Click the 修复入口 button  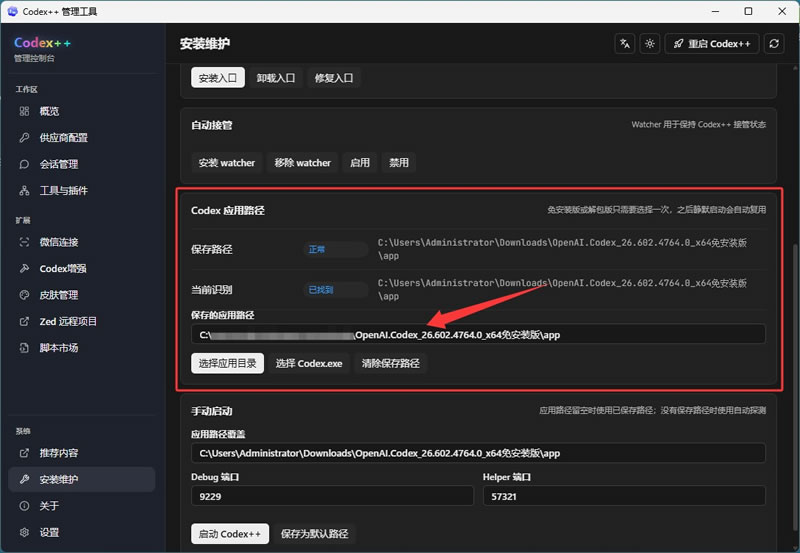pyautogui.click(x=334, y=78)
